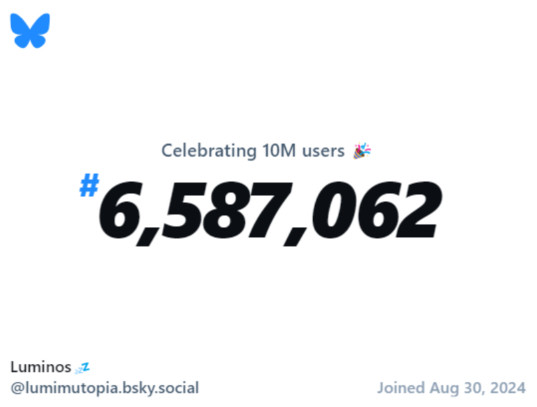Select the large user number 6,587,062
537x407 pixels.
click(270, 213)
